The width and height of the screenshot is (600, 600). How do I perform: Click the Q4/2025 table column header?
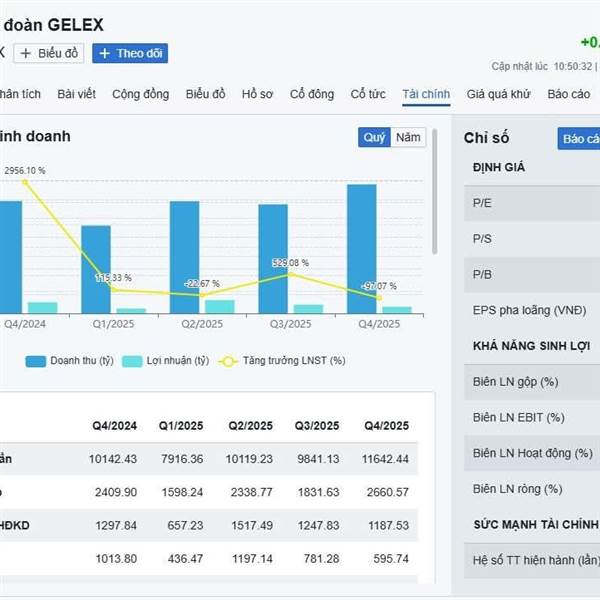pyautogui.click(x=386, y=426)
